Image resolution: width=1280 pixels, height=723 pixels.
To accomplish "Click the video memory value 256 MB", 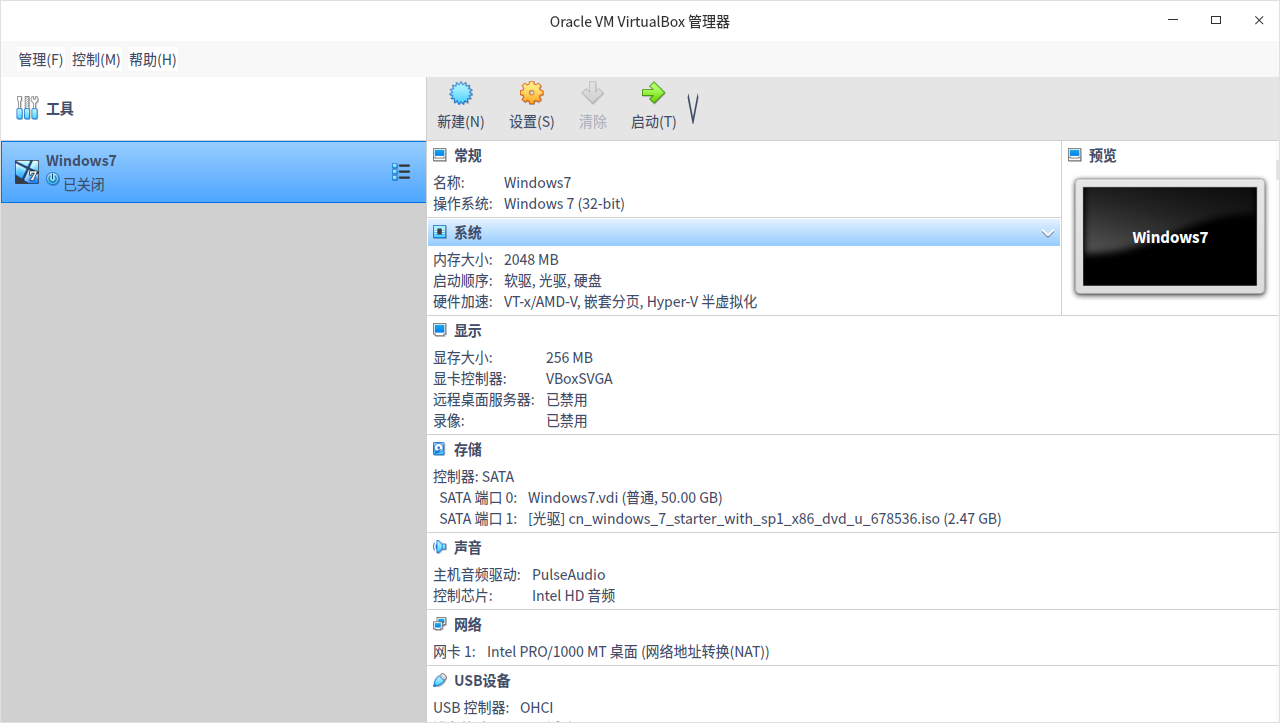I will (569, 358).
